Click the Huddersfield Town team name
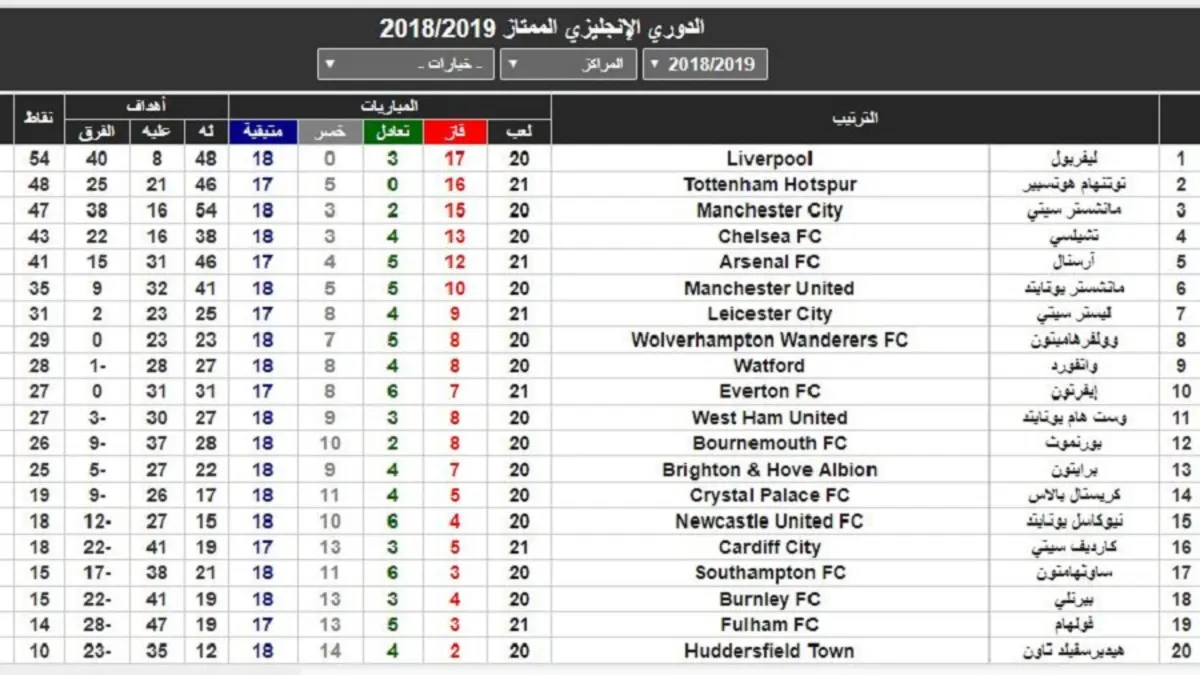1200x675 pixels. pyautogui.click(x=770, y=651)
